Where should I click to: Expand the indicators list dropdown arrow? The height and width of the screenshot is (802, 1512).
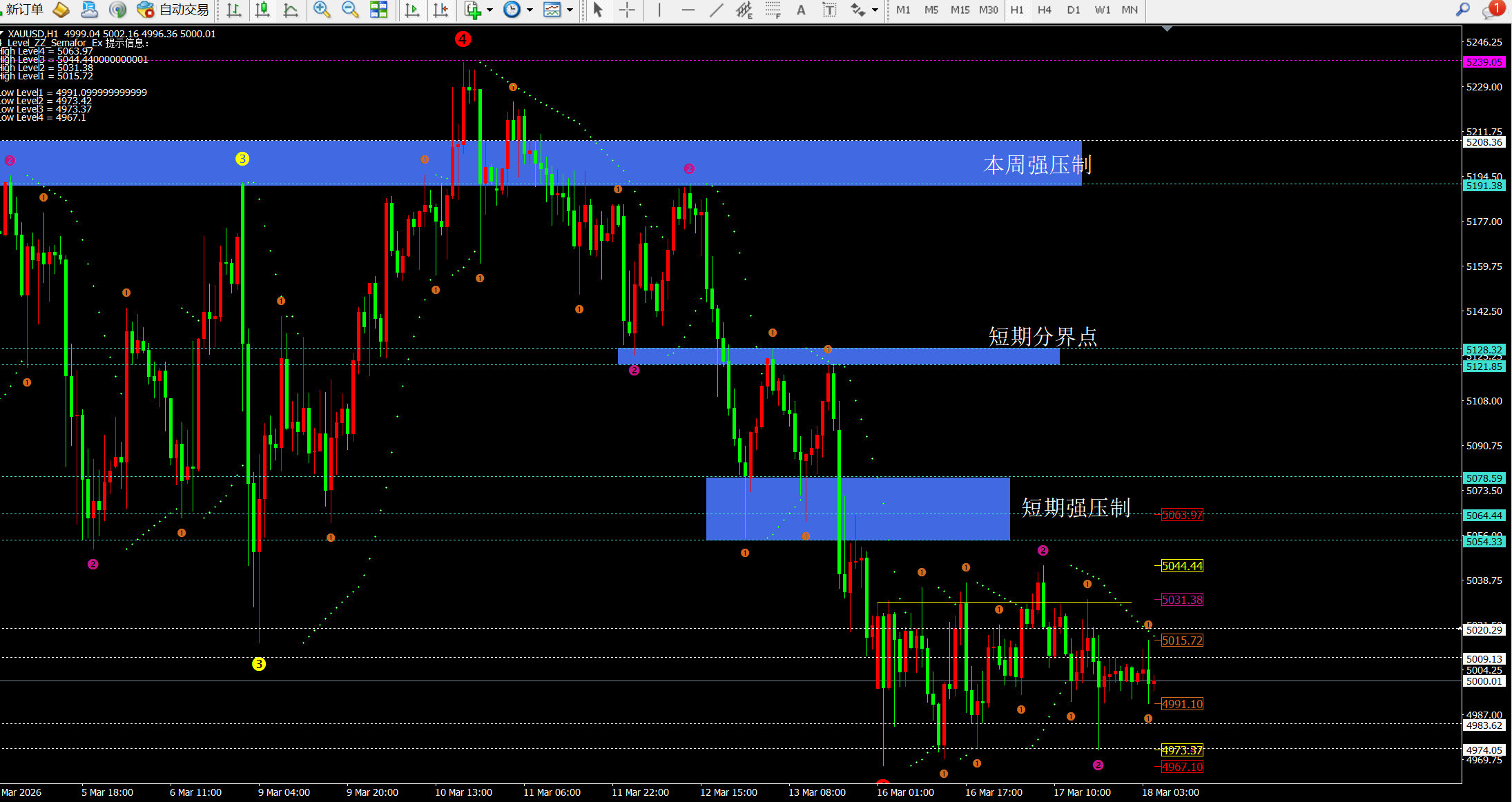click(x=490, y=10)
